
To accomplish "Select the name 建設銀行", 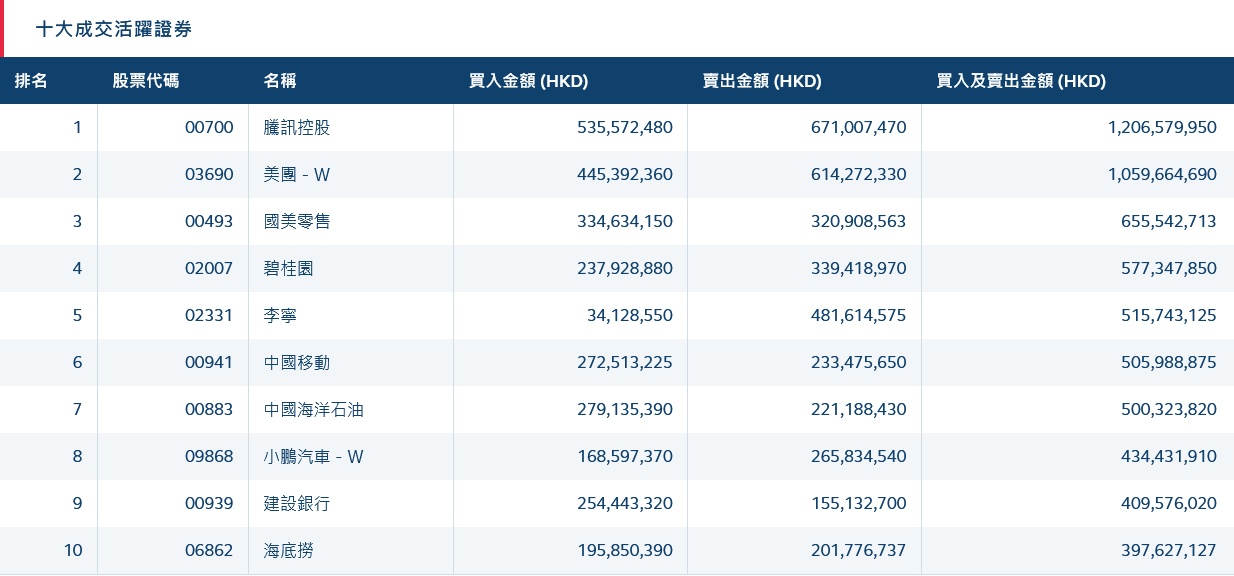I will tap(297, 503).
